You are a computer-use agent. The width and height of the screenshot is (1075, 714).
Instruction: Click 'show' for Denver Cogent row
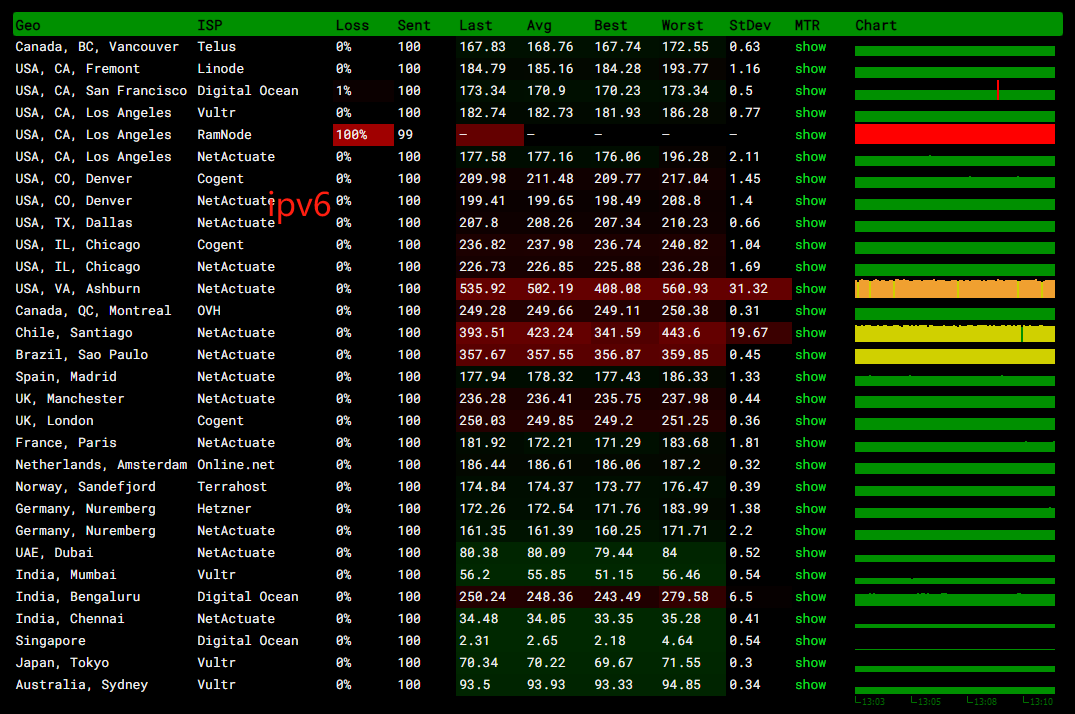810,178
